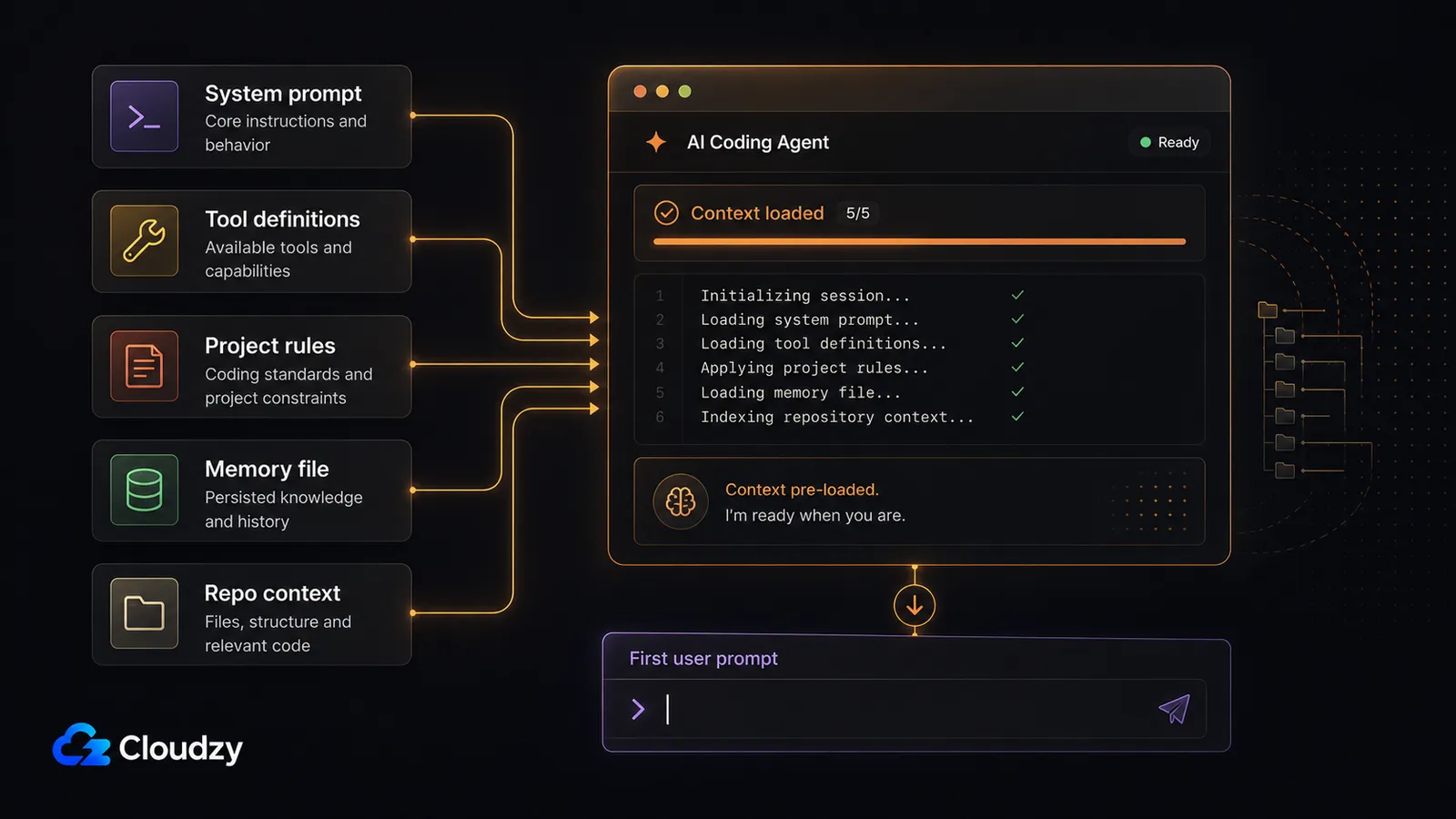Click the 'Loading memory file...' log line
The width and height of the screenshot is (1456, 819).
801,392
